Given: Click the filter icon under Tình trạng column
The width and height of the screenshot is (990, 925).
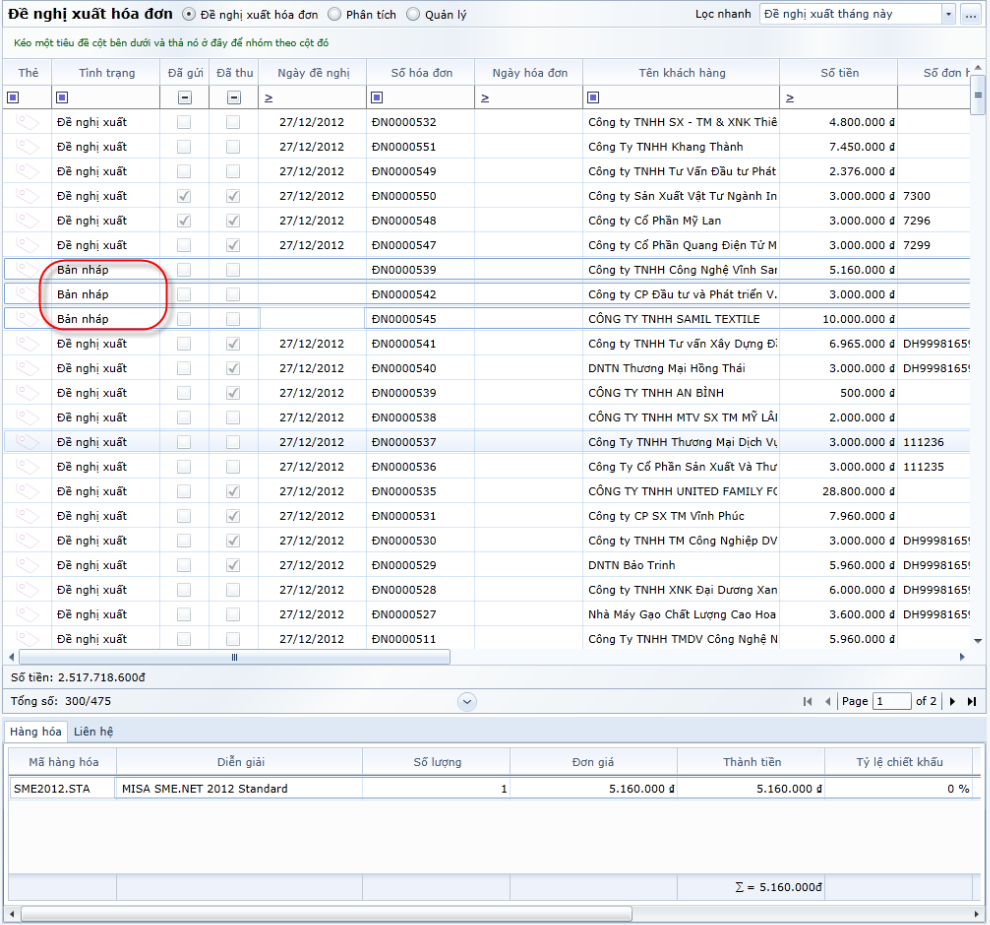Looking at the screenshot, I should tap(62, 98).
